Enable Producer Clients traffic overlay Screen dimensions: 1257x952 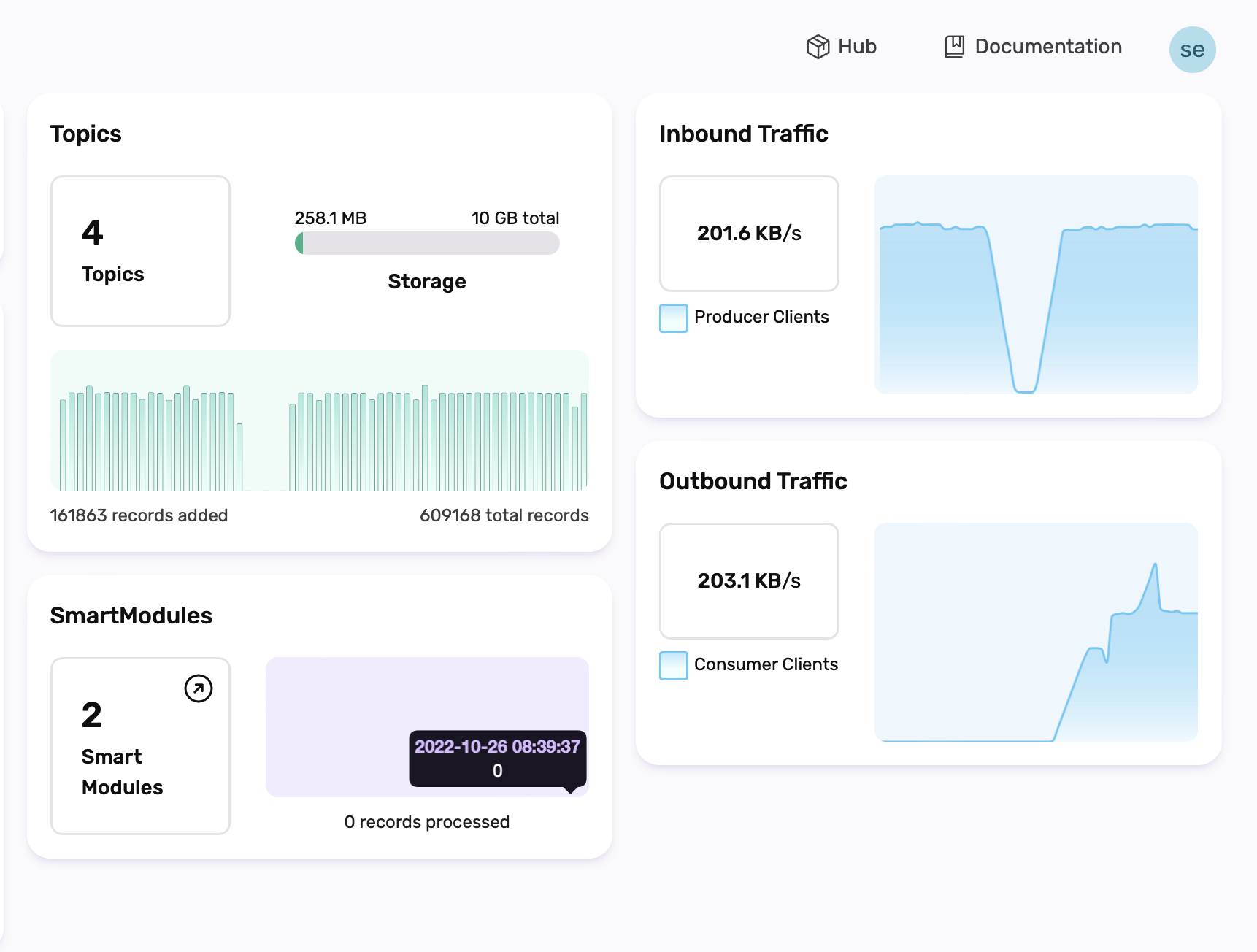pyautogui.click(x=672, y=318)
